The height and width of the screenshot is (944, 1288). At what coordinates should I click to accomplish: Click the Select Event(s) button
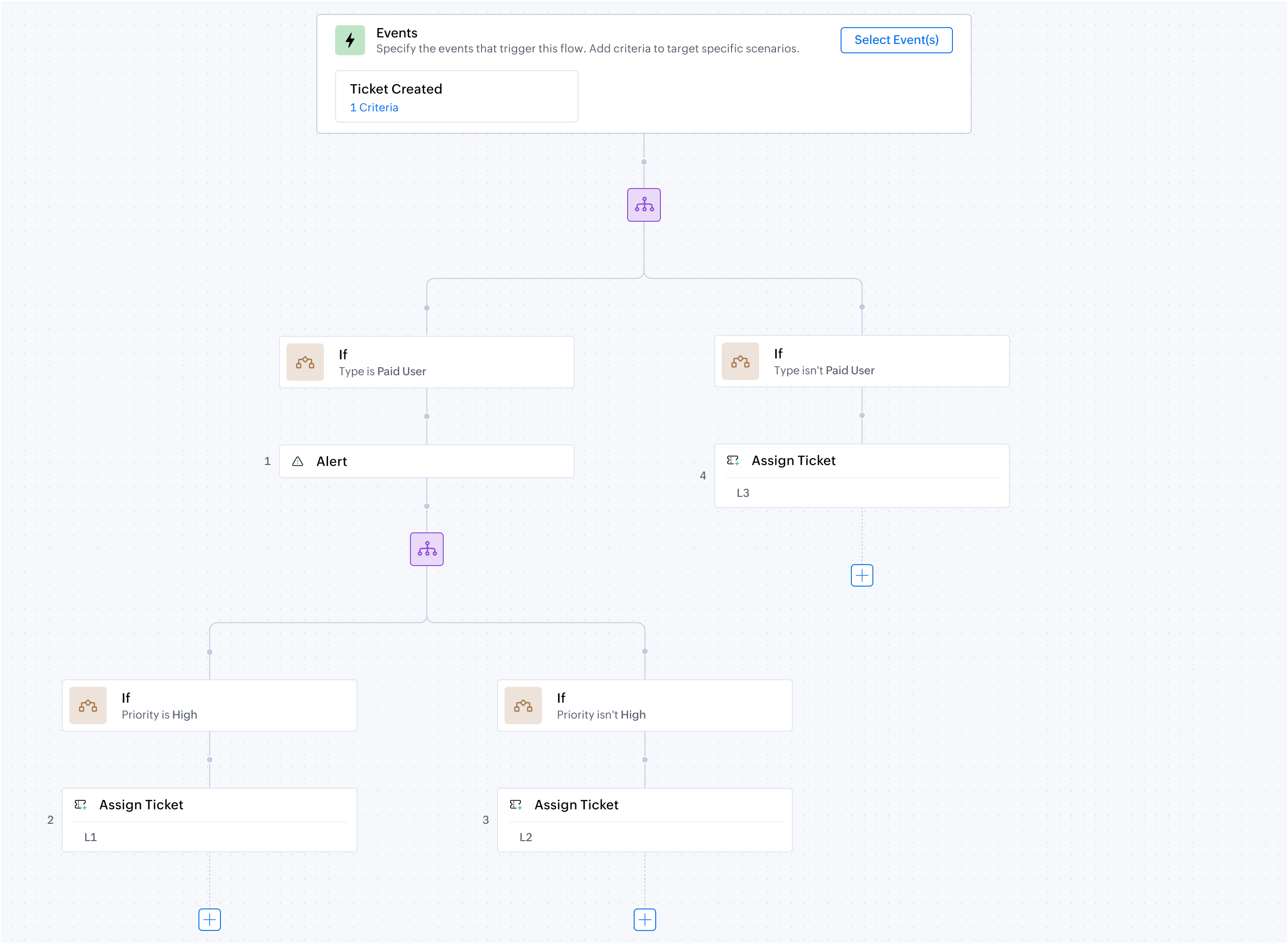click(x=896, y=40)
